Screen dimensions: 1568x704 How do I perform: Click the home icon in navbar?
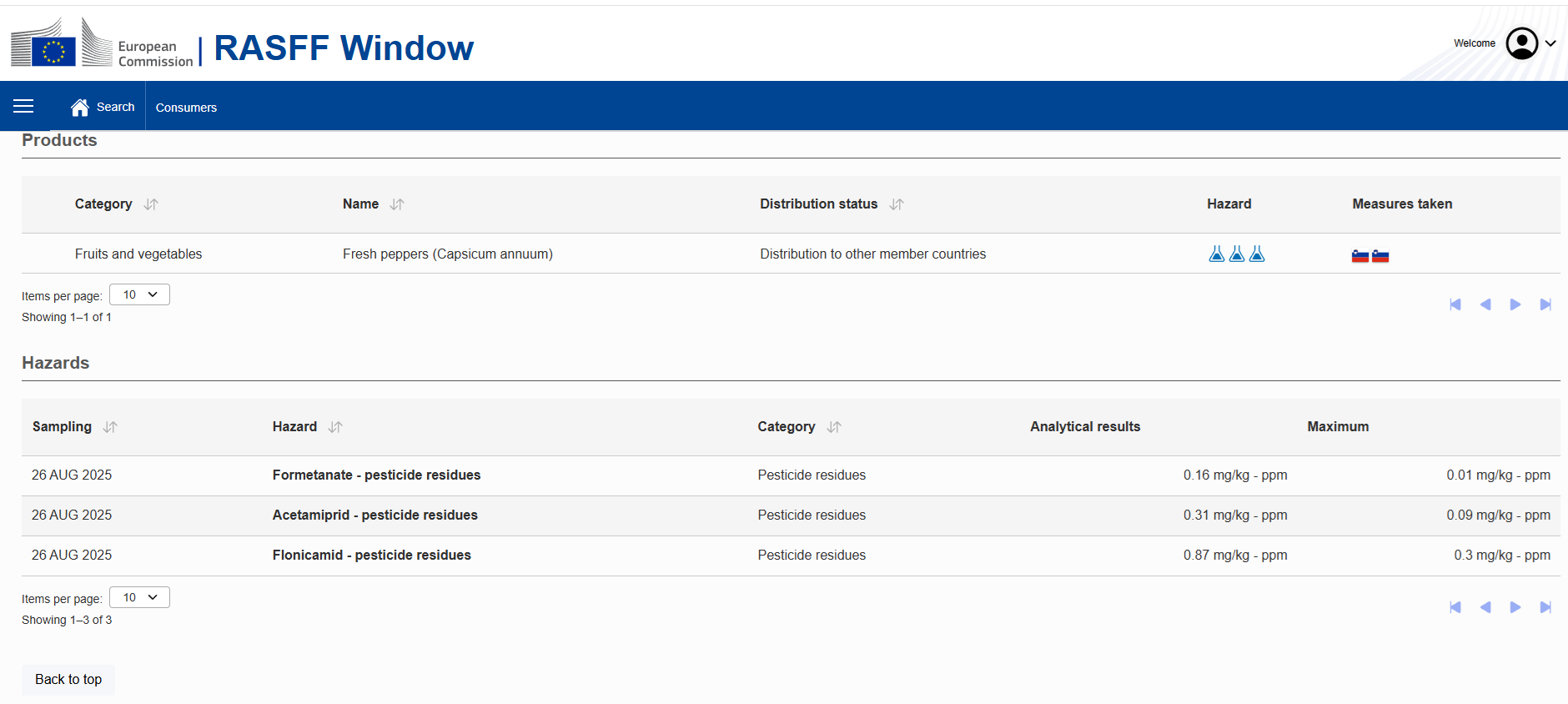(x=79, y=108)
